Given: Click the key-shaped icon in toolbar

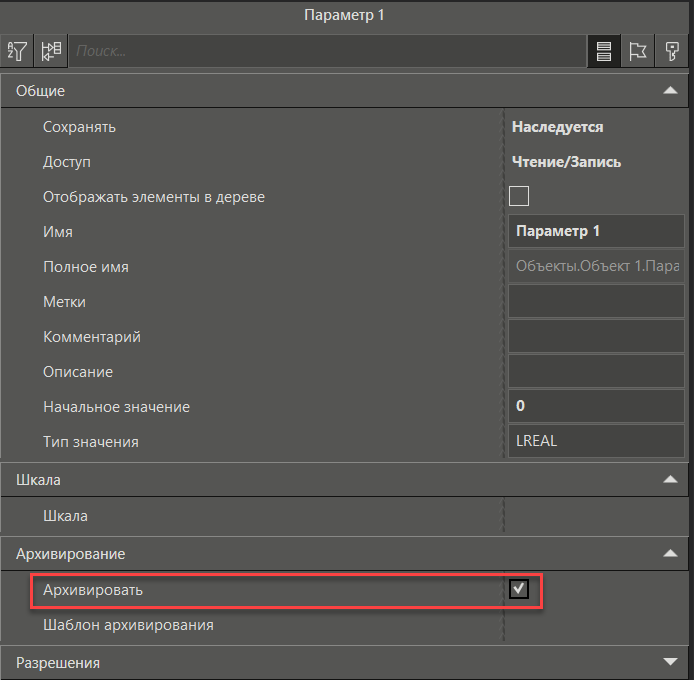Looking at the screenshot, I should tap(671, 52).
